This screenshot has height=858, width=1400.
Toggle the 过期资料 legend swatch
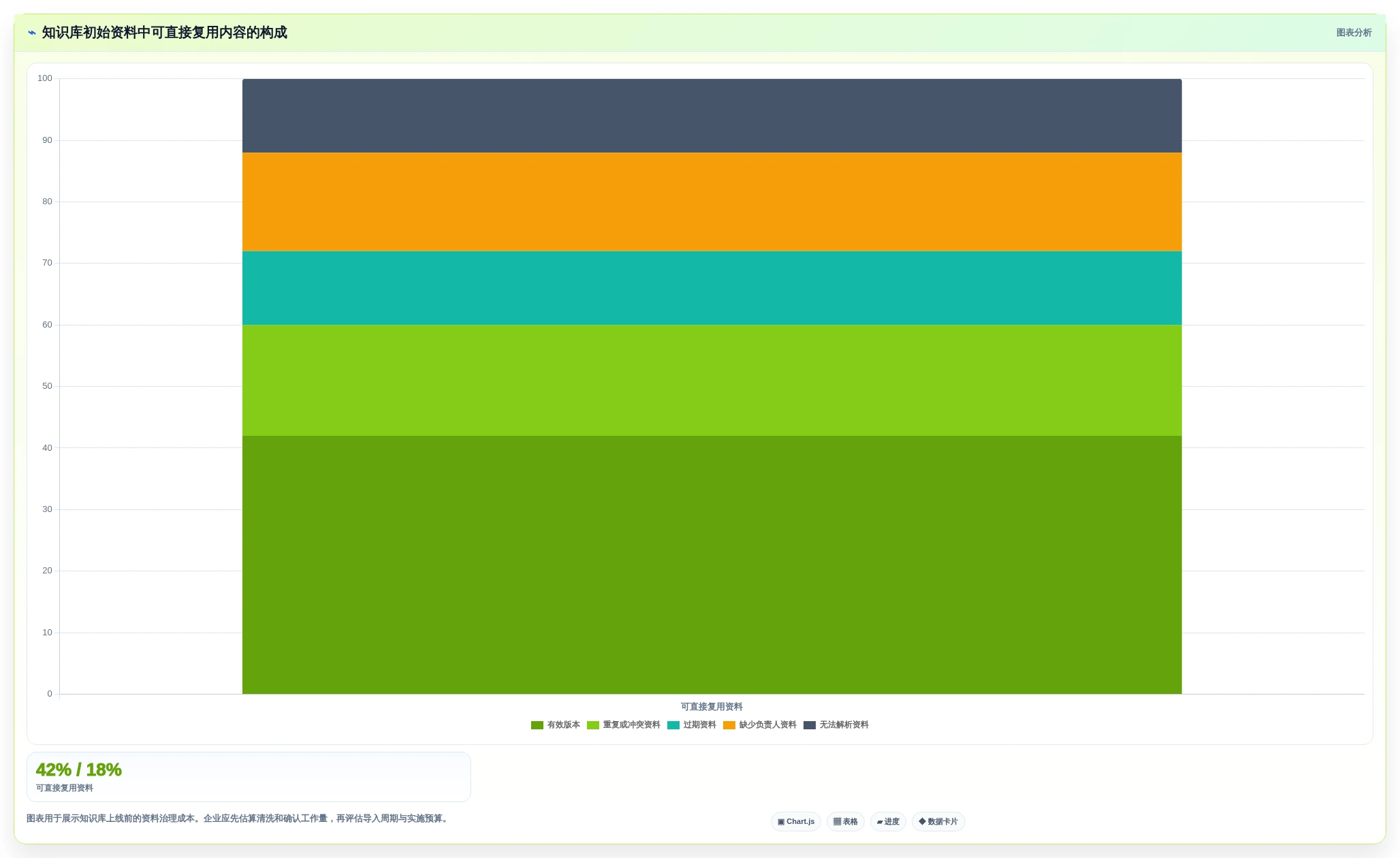(673, 725)
